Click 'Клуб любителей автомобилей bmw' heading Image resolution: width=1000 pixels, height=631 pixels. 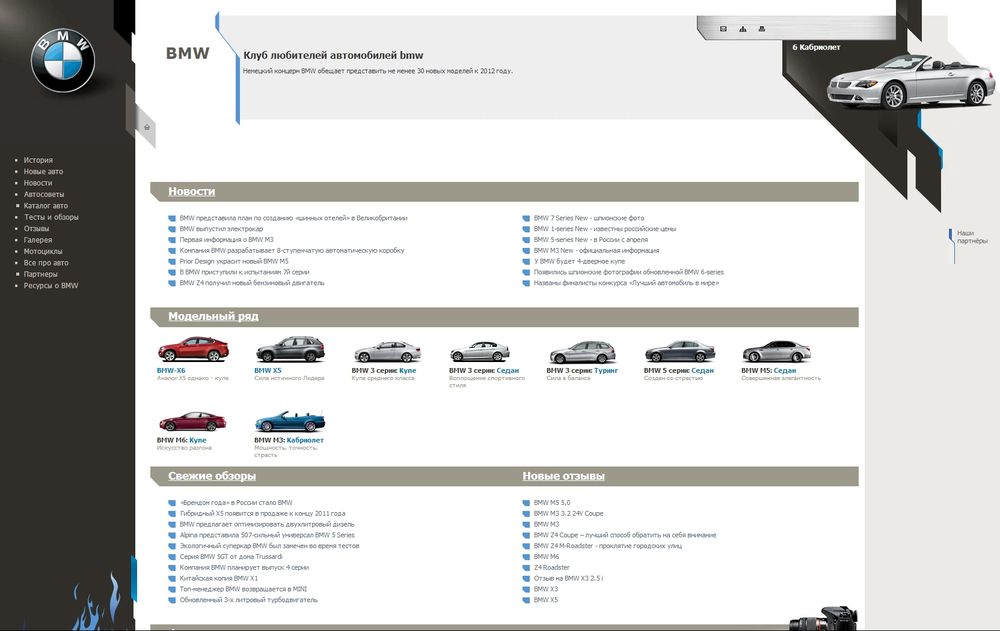tap(333, 56)
